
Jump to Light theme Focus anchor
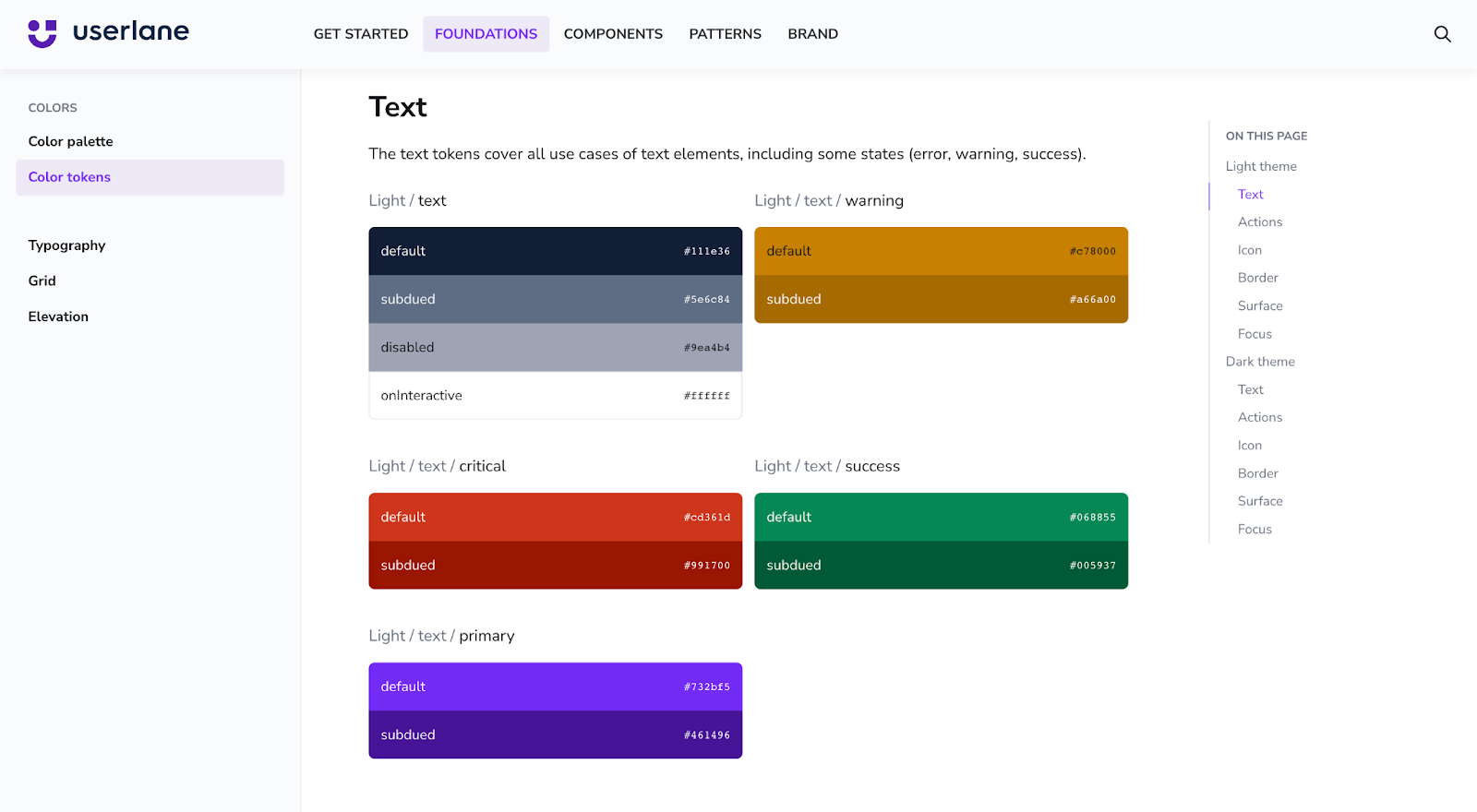point(1254,334)
